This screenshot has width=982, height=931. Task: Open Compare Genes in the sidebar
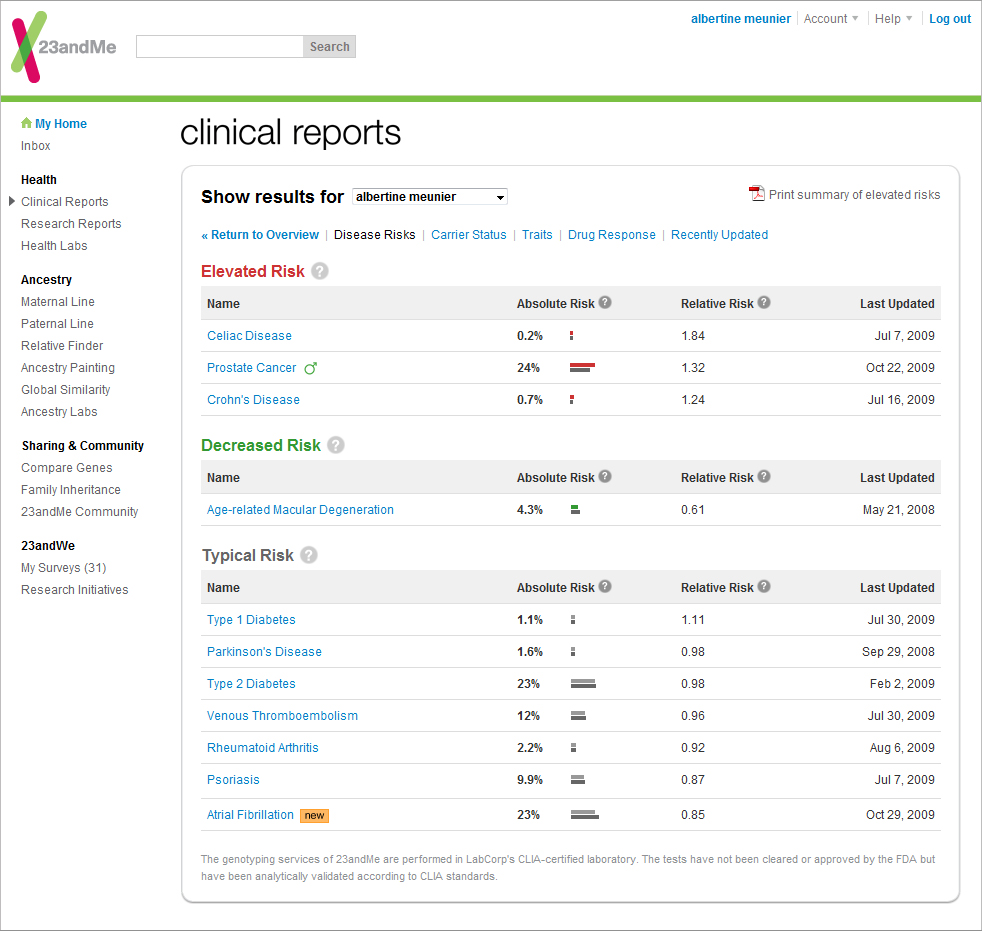[x=66, y=468]
